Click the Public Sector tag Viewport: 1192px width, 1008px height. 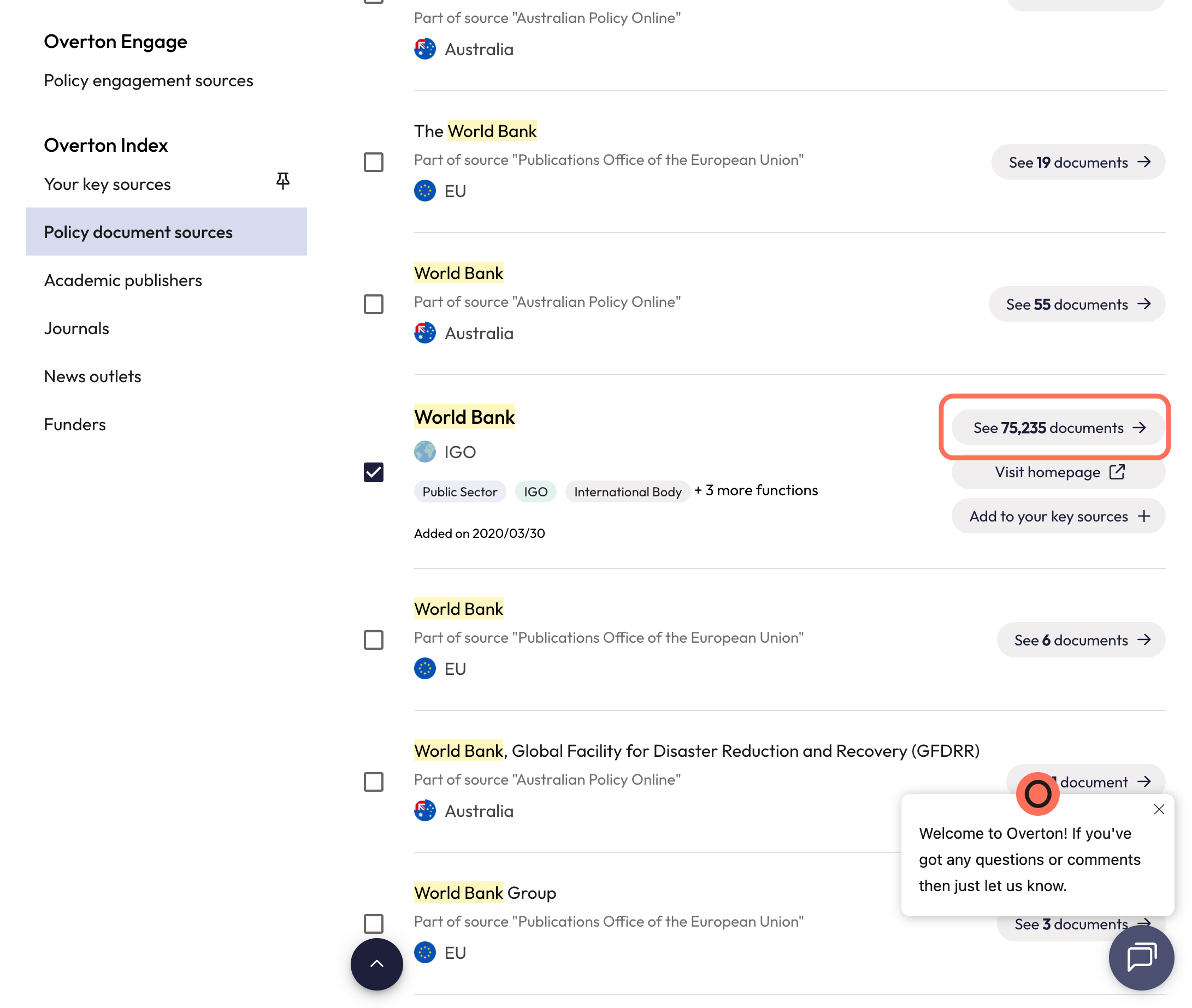[459, 491]
